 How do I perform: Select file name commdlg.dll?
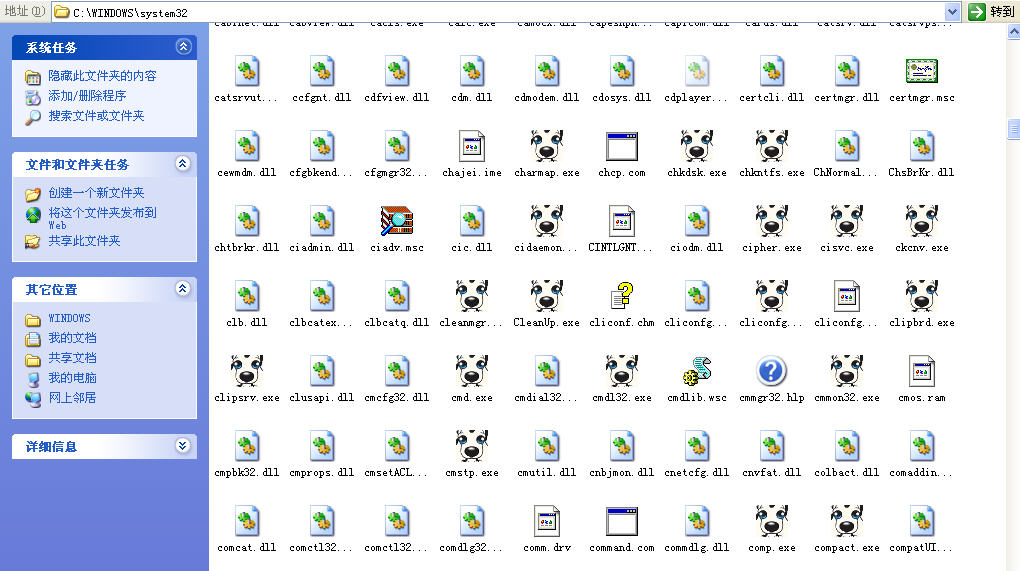pos(697,548)
